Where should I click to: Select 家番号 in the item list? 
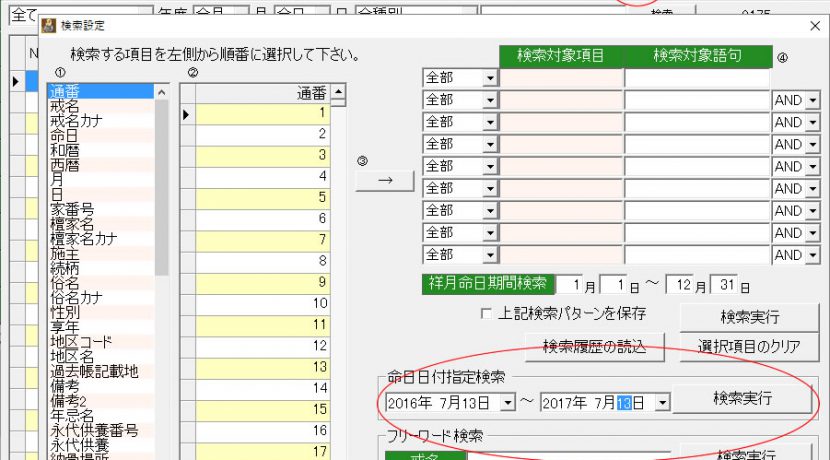pos(101,209)
